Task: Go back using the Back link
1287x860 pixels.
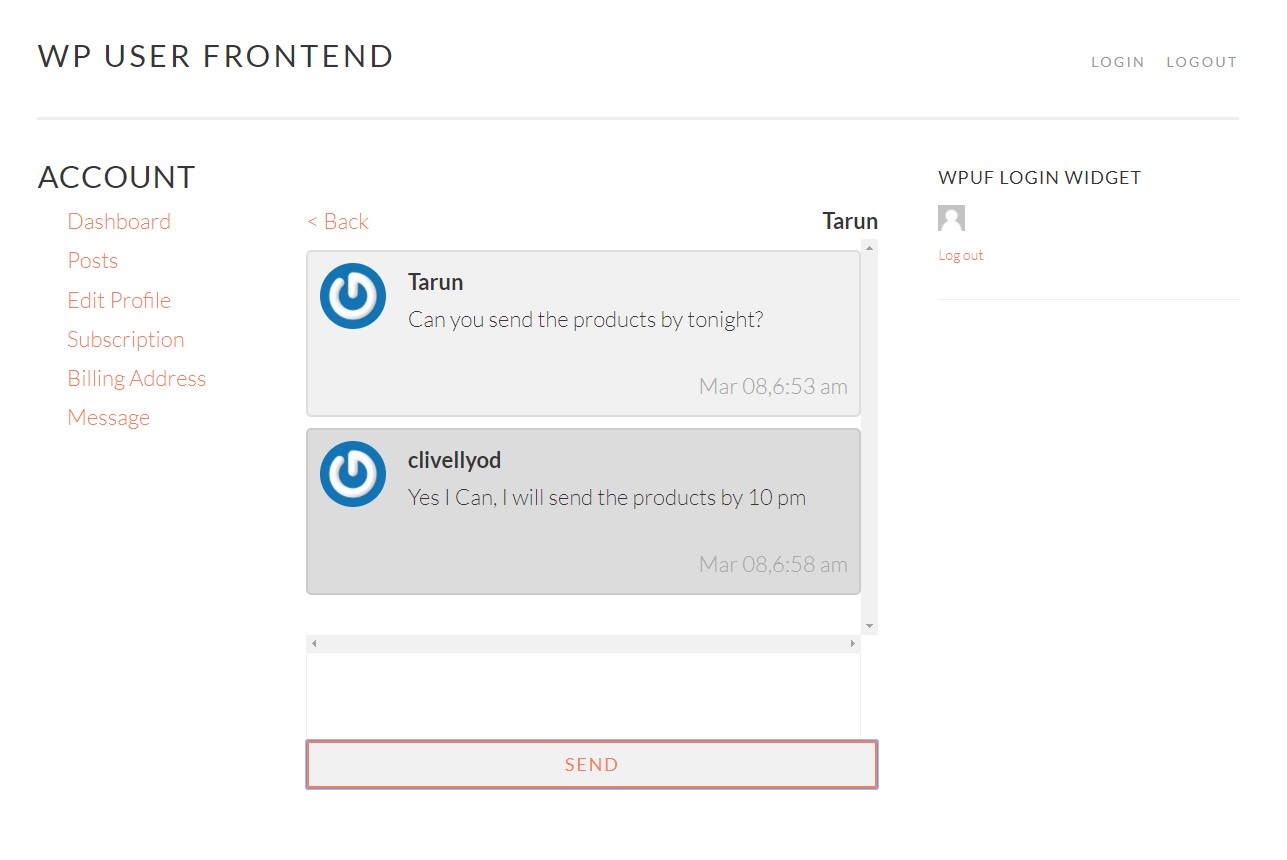Action: 337,220
